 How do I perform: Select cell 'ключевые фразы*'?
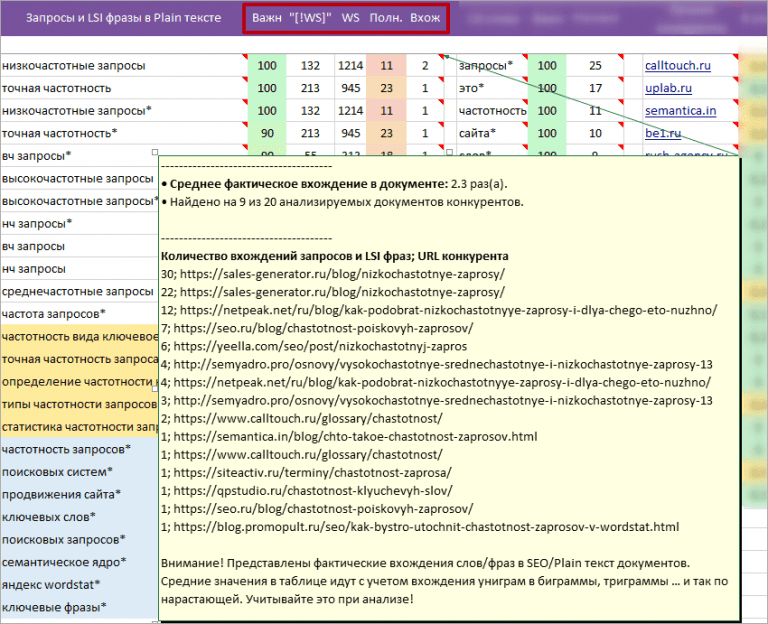click(x=79, y=607)
